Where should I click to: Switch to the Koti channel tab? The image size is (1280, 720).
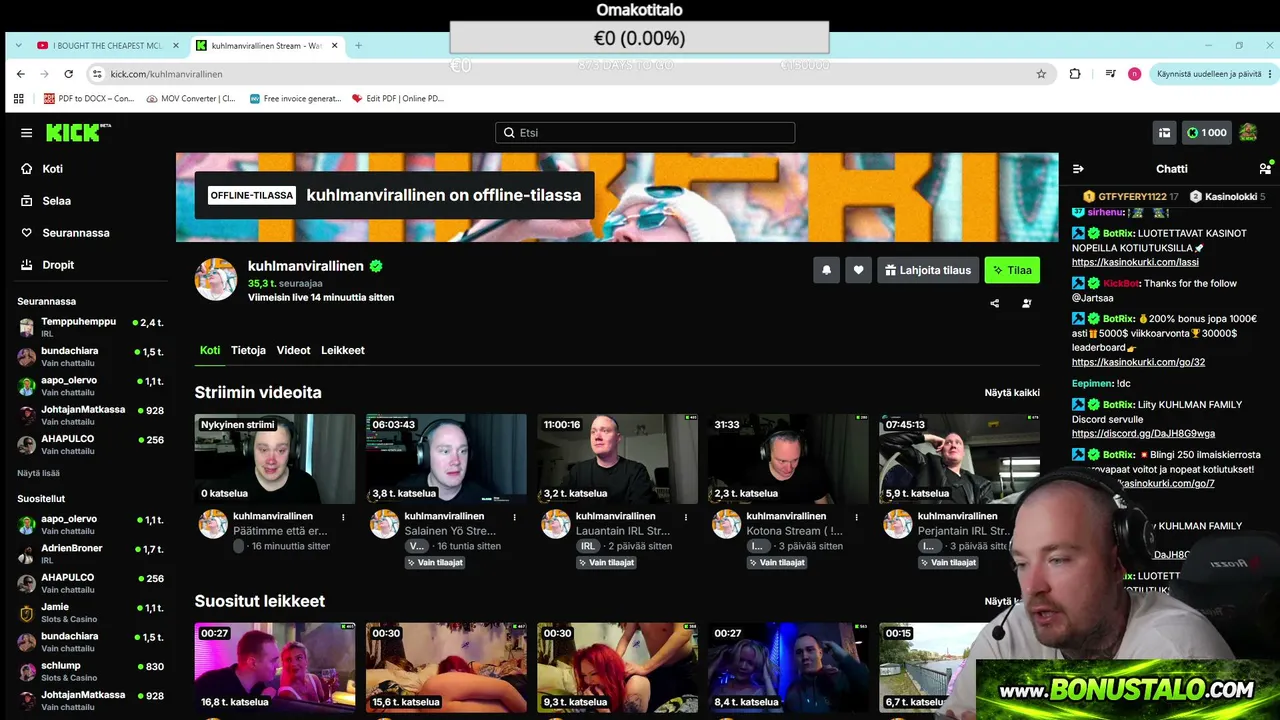click(210, 350)
